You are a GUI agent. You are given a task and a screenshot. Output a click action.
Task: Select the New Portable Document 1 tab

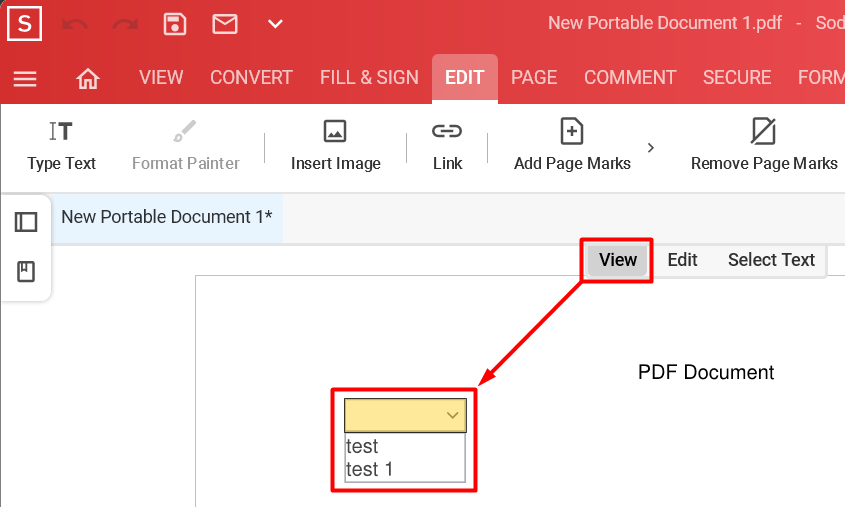(167, 217)
